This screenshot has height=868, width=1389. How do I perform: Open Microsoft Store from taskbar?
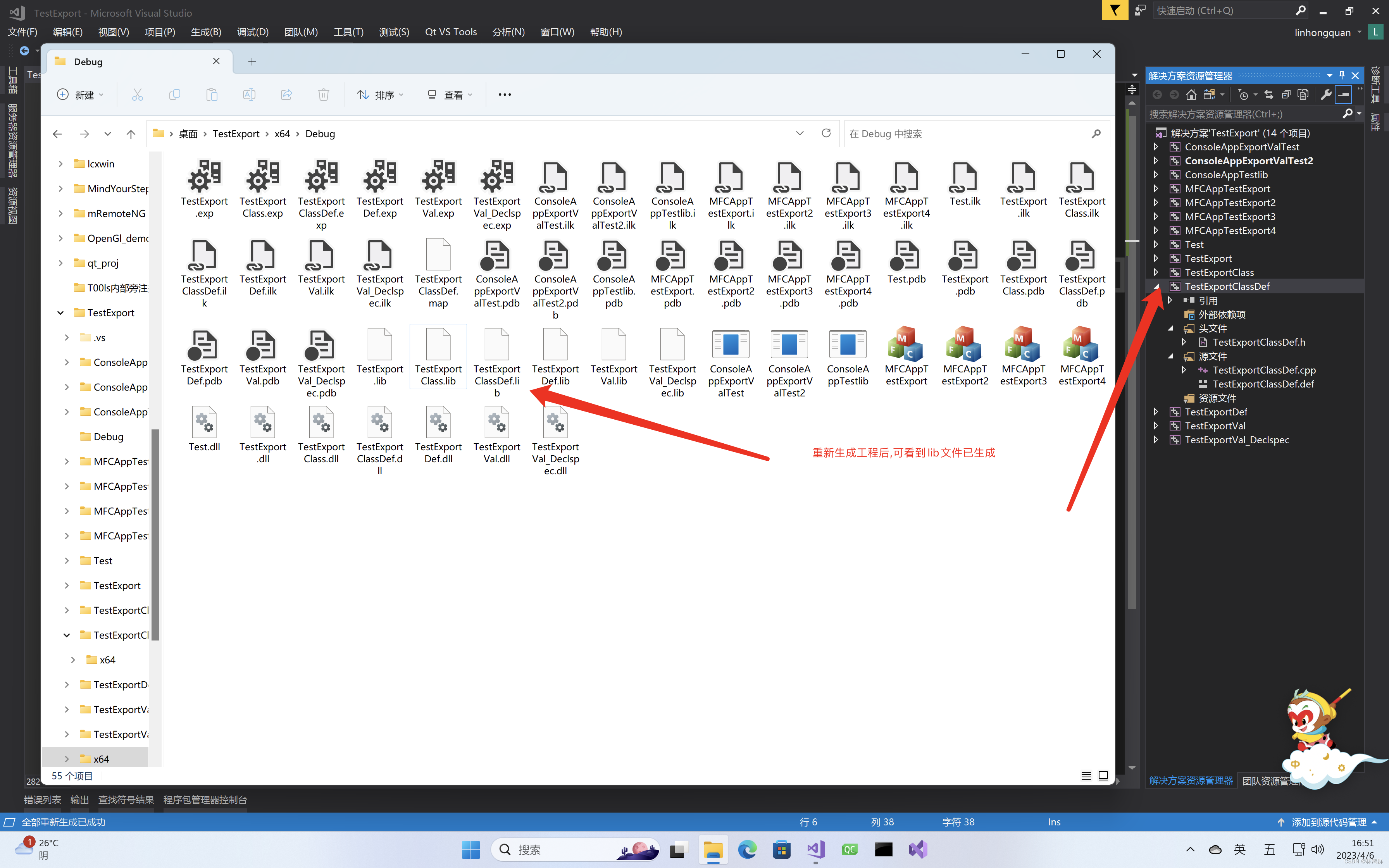[781, 850]
